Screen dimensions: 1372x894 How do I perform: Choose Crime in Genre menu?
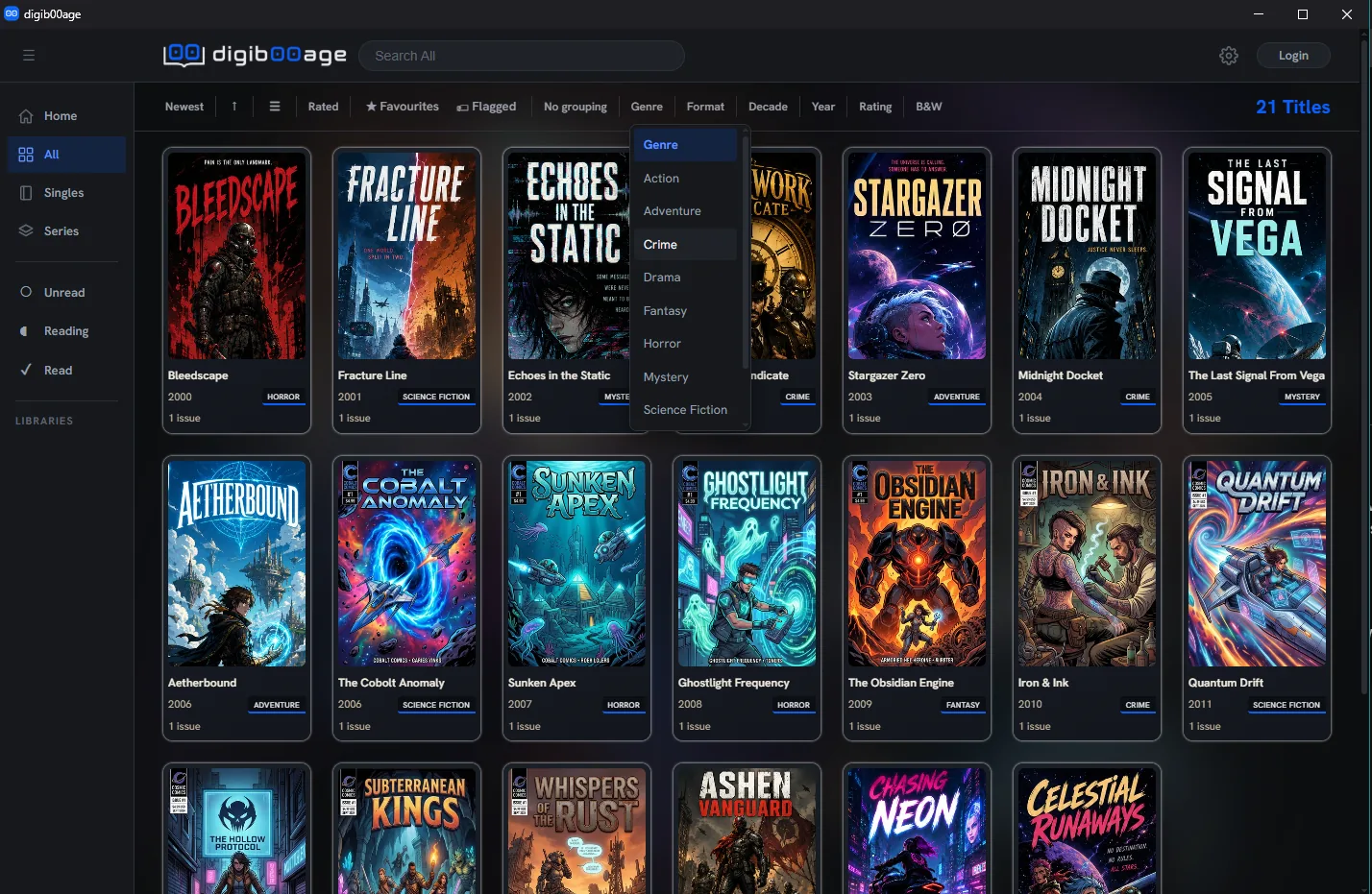pyautogui.click(x=685, y=245)
